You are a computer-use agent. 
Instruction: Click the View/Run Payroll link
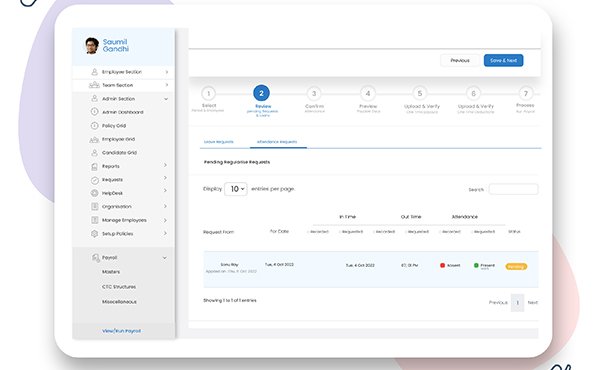pyautogui.click(x=121, y=331)
